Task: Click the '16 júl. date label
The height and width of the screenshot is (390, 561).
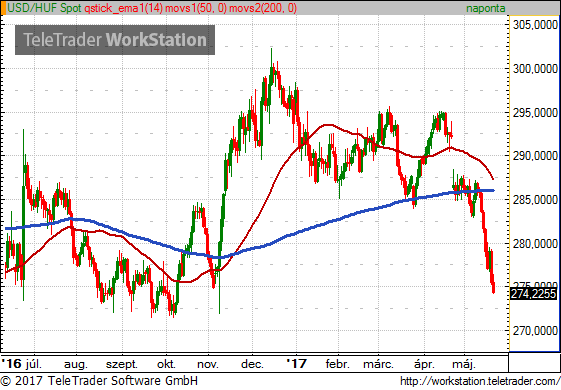Action: [x=21, y=364]
